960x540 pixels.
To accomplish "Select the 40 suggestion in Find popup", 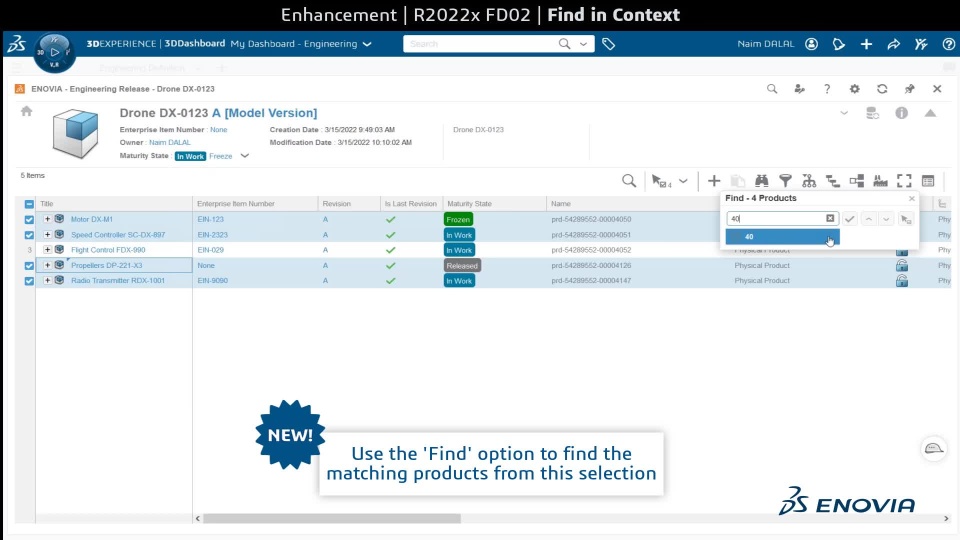I will [782, 237].
